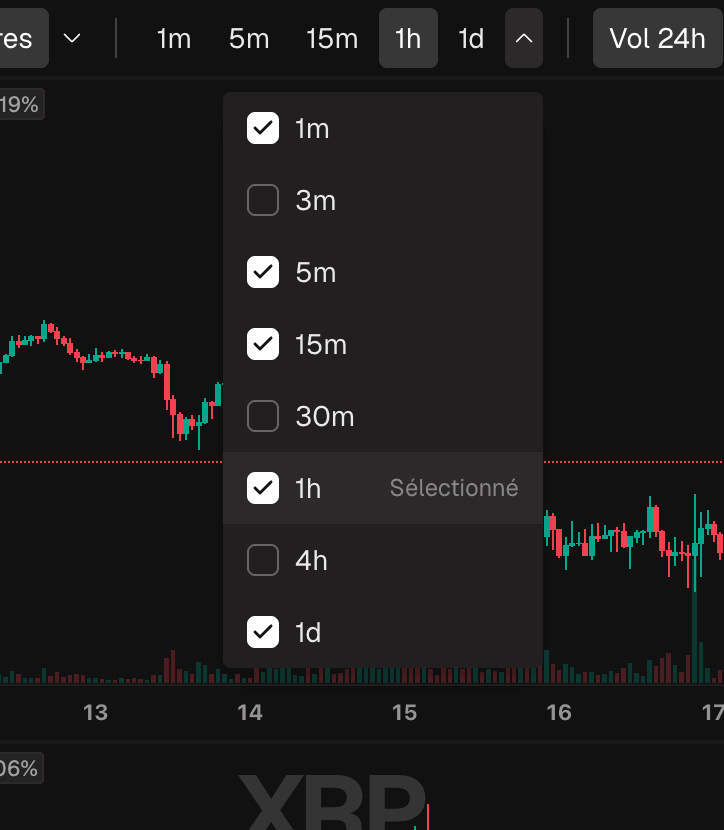Uncheck the 1m timeframe checkbox
This screenshot has width=724, height=830.
pos(263,128)
